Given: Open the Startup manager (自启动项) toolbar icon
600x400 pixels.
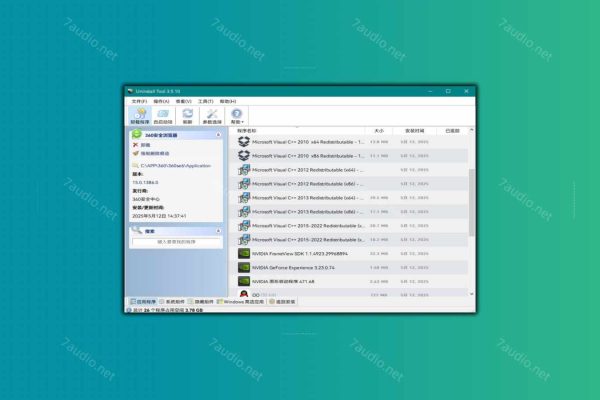Looking at the screenshot, I should click(x=162, y=116).
